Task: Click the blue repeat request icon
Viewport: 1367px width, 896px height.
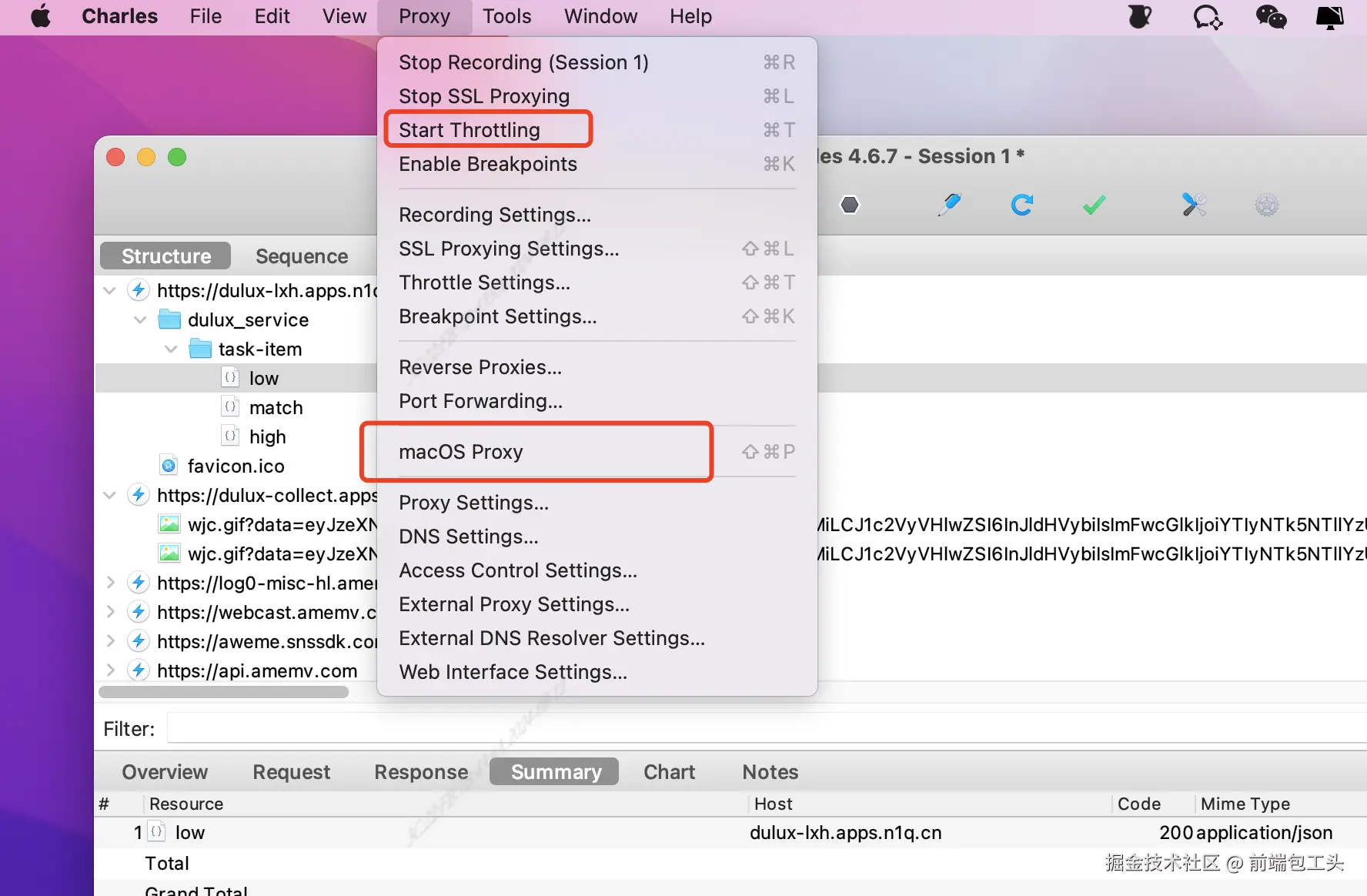Action: tap(1021, 205)
